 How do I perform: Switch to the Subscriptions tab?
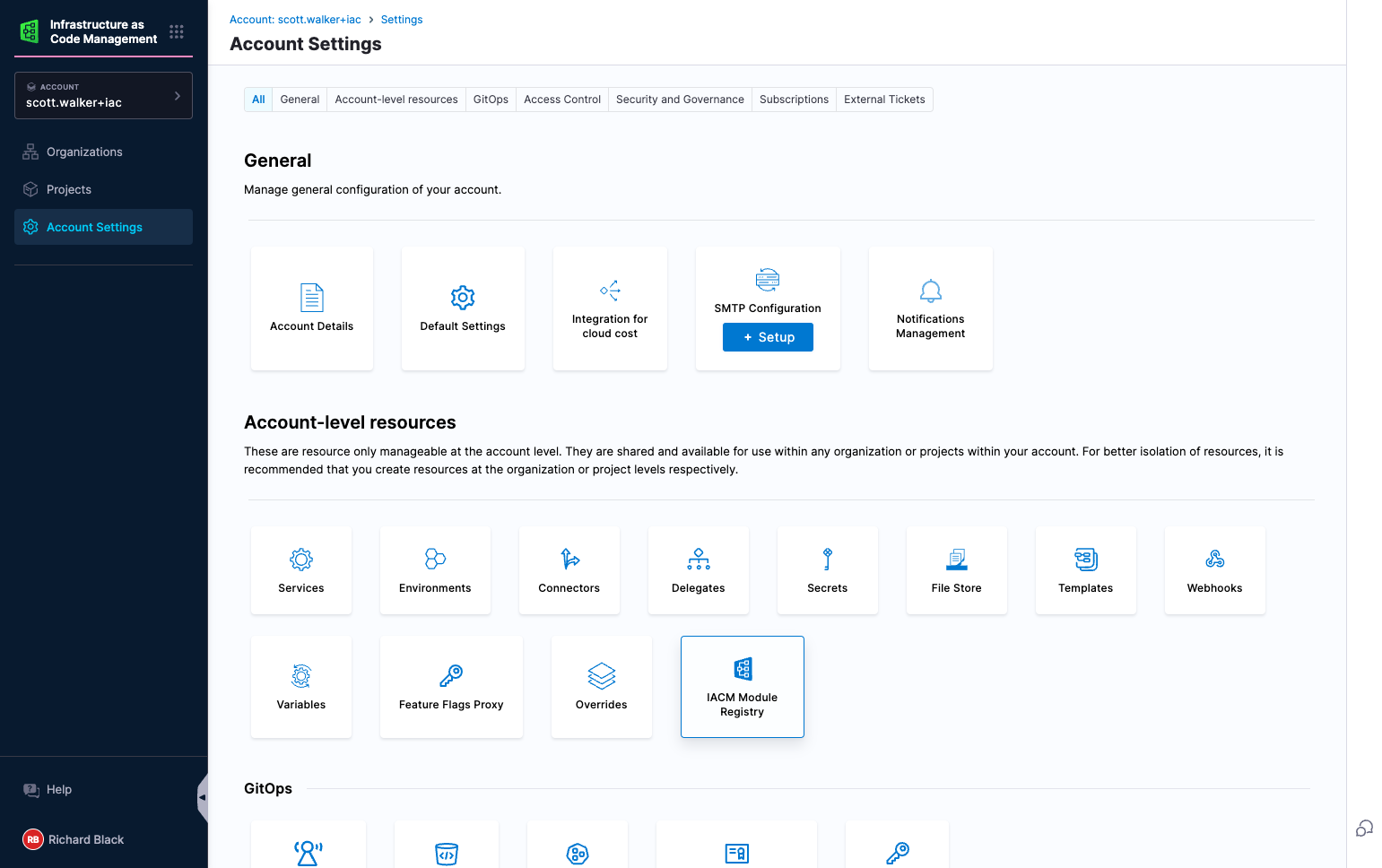tap(794, 100)
